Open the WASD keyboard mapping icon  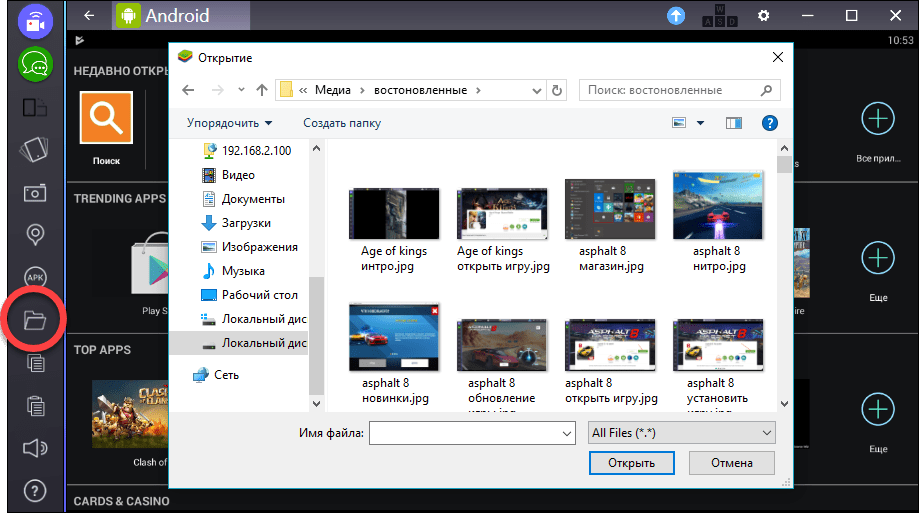coord(719,16)
